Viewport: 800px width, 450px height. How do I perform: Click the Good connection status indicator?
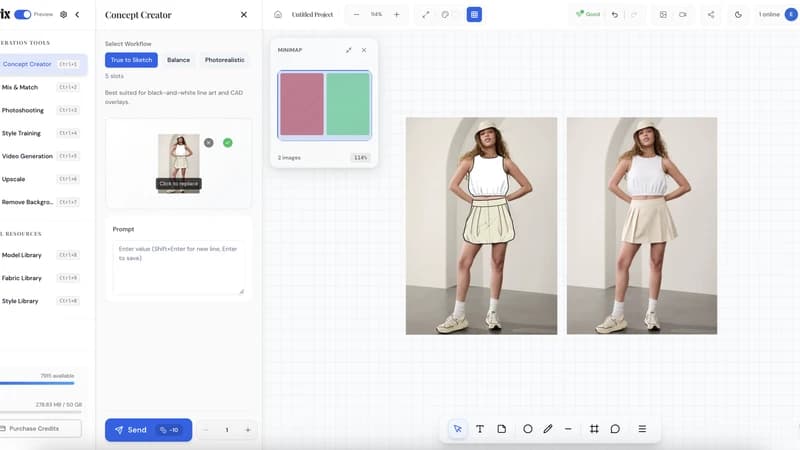click(588, 14)
